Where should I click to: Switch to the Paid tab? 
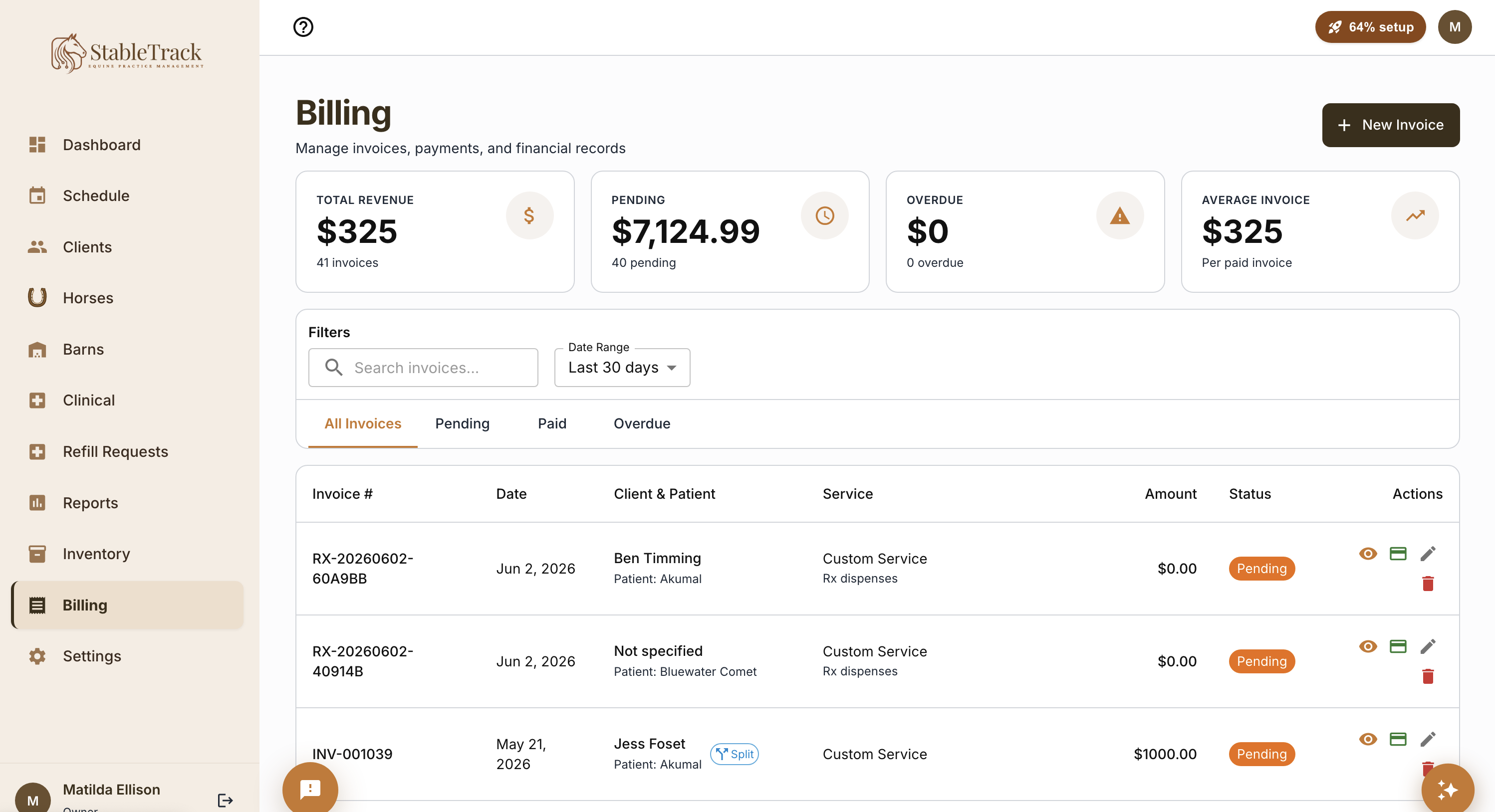coord(552,423)
